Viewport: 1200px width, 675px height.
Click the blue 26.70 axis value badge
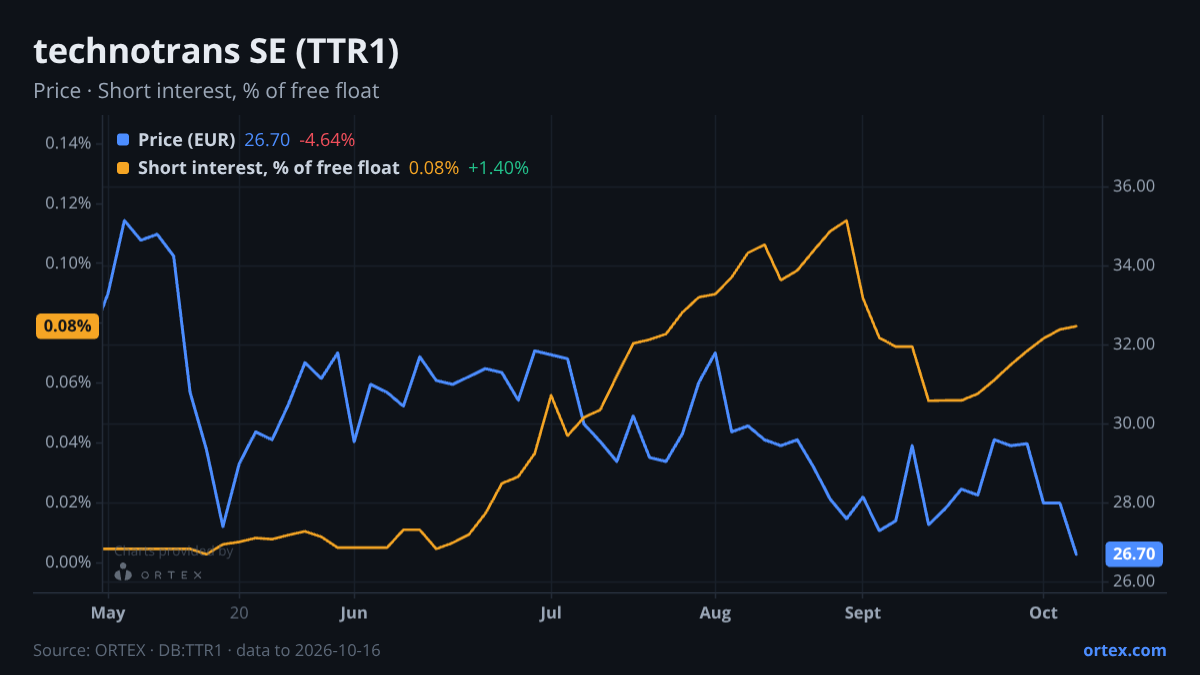(1134, 554)
